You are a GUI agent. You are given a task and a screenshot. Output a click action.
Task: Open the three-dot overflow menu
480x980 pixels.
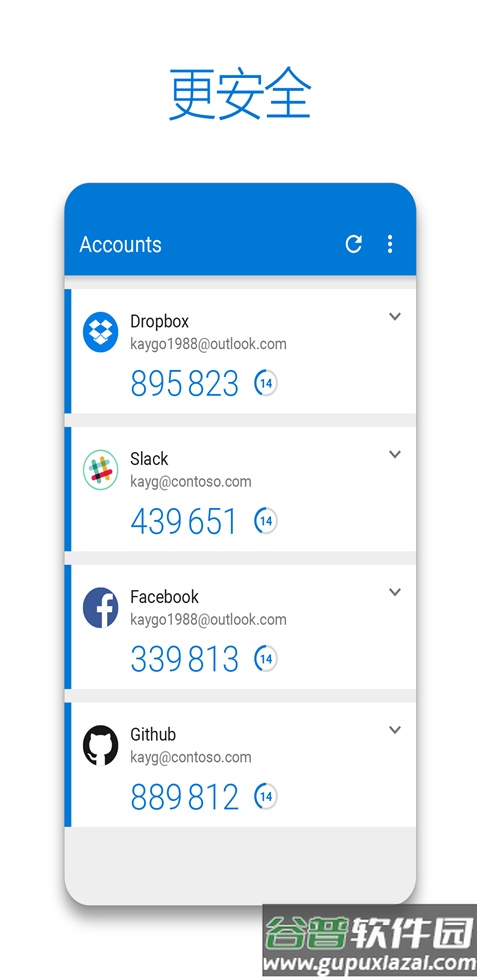point(390,244)
